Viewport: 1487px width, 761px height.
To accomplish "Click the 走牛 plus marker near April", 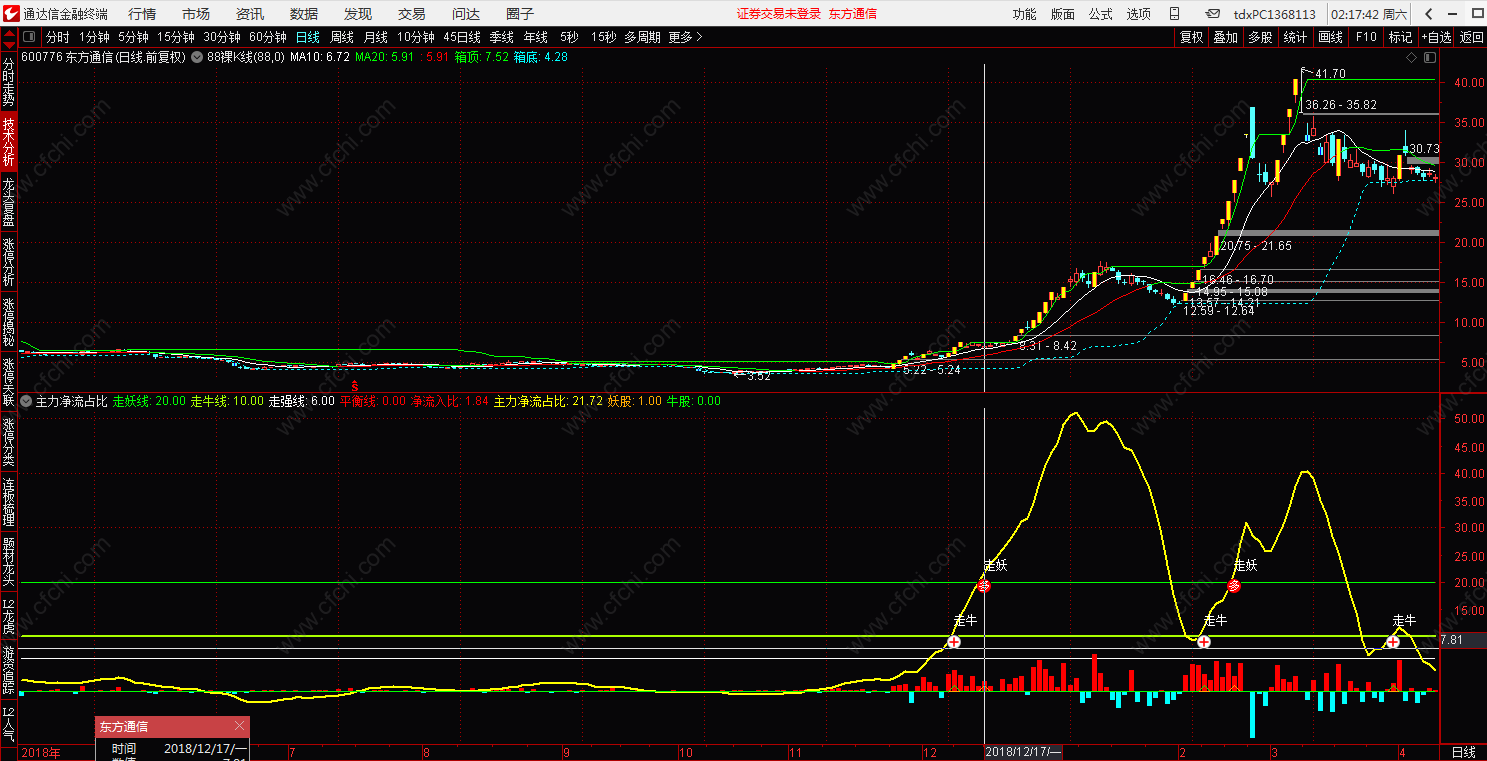I will click(x=1392, y=641).
